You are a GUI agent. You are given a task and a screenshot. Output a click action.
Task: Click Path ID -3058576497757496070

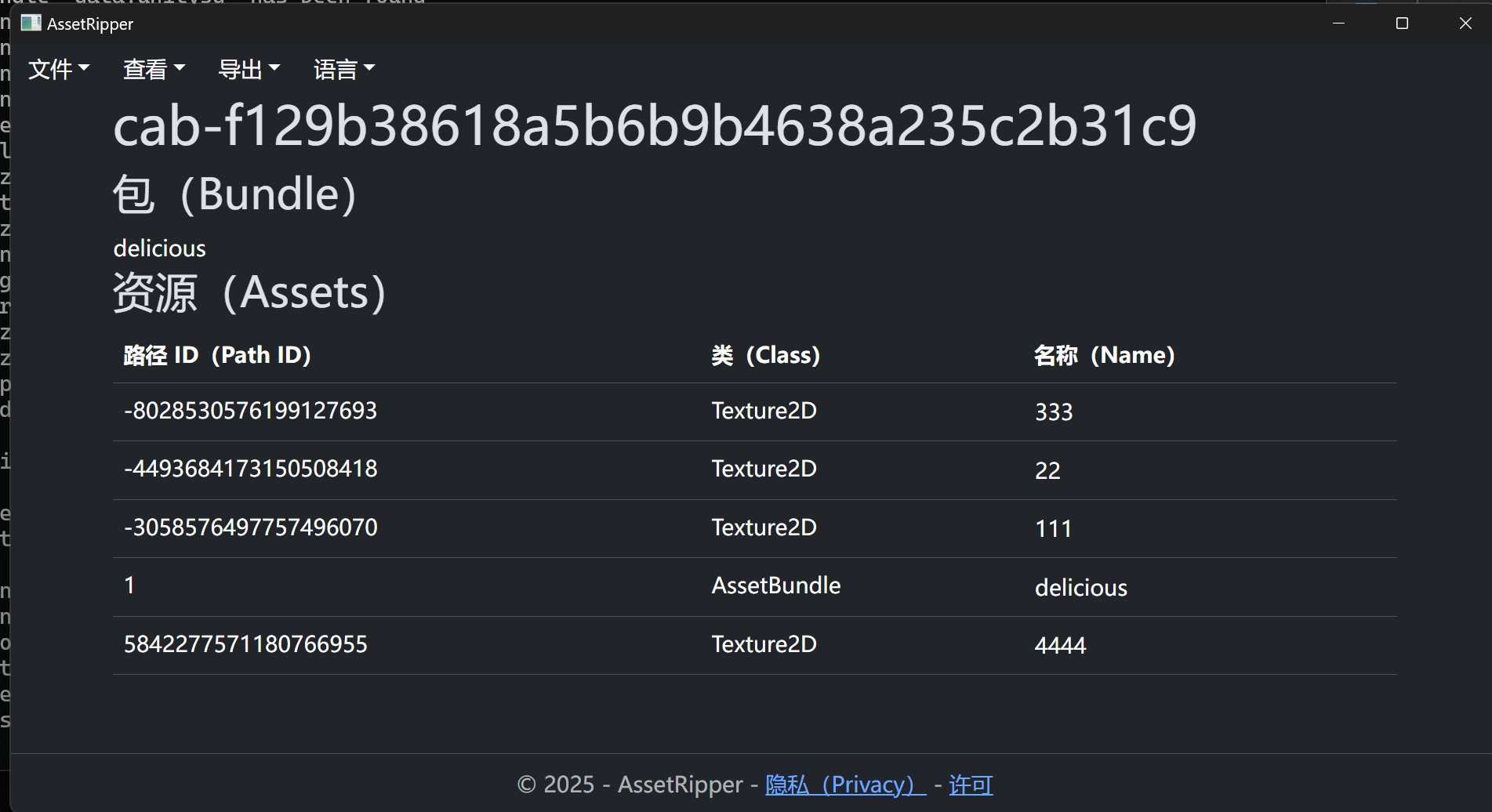tap(250, 527)
